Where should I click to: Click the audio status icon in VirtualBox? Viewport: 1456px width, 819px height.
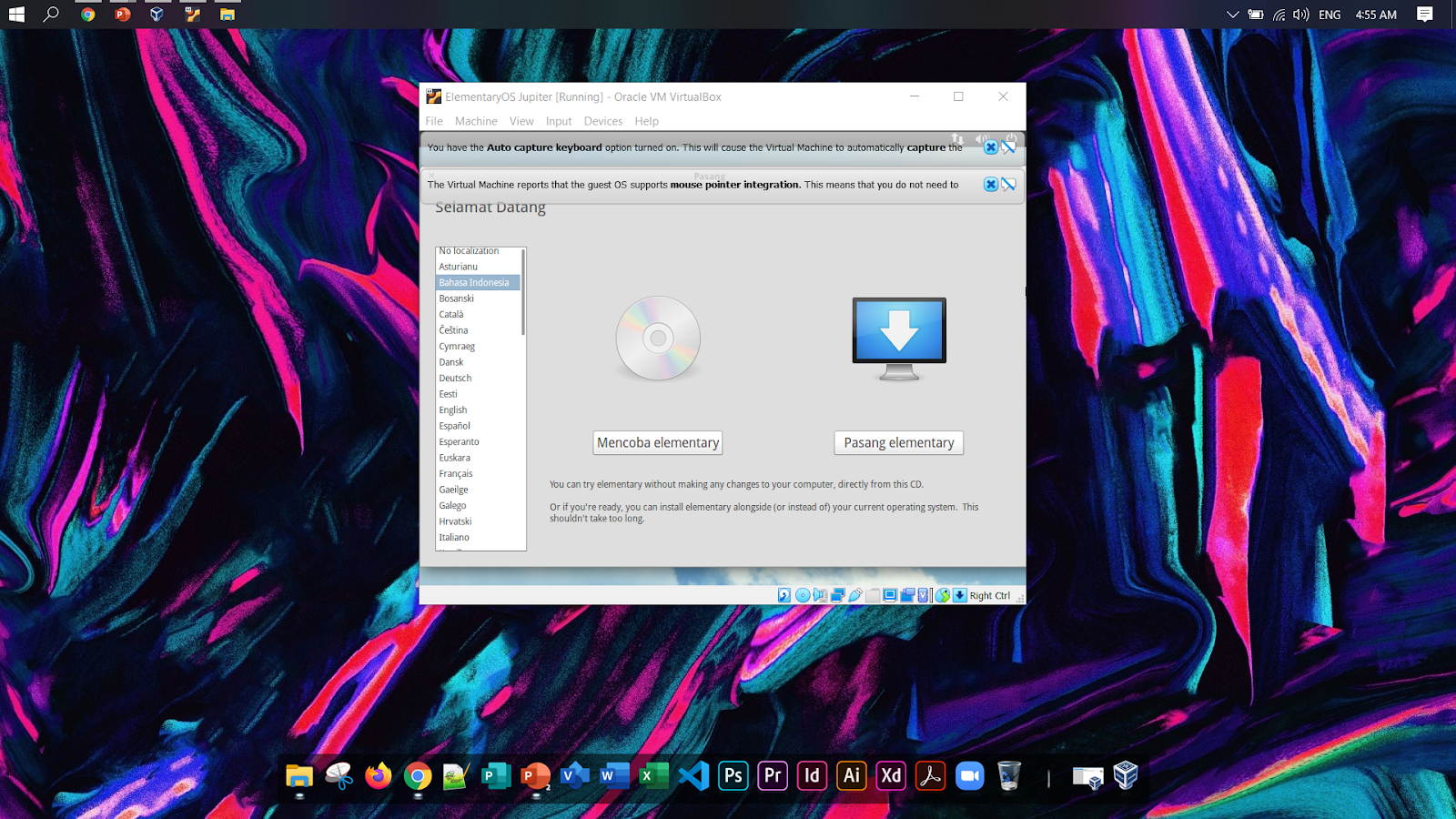821,595
